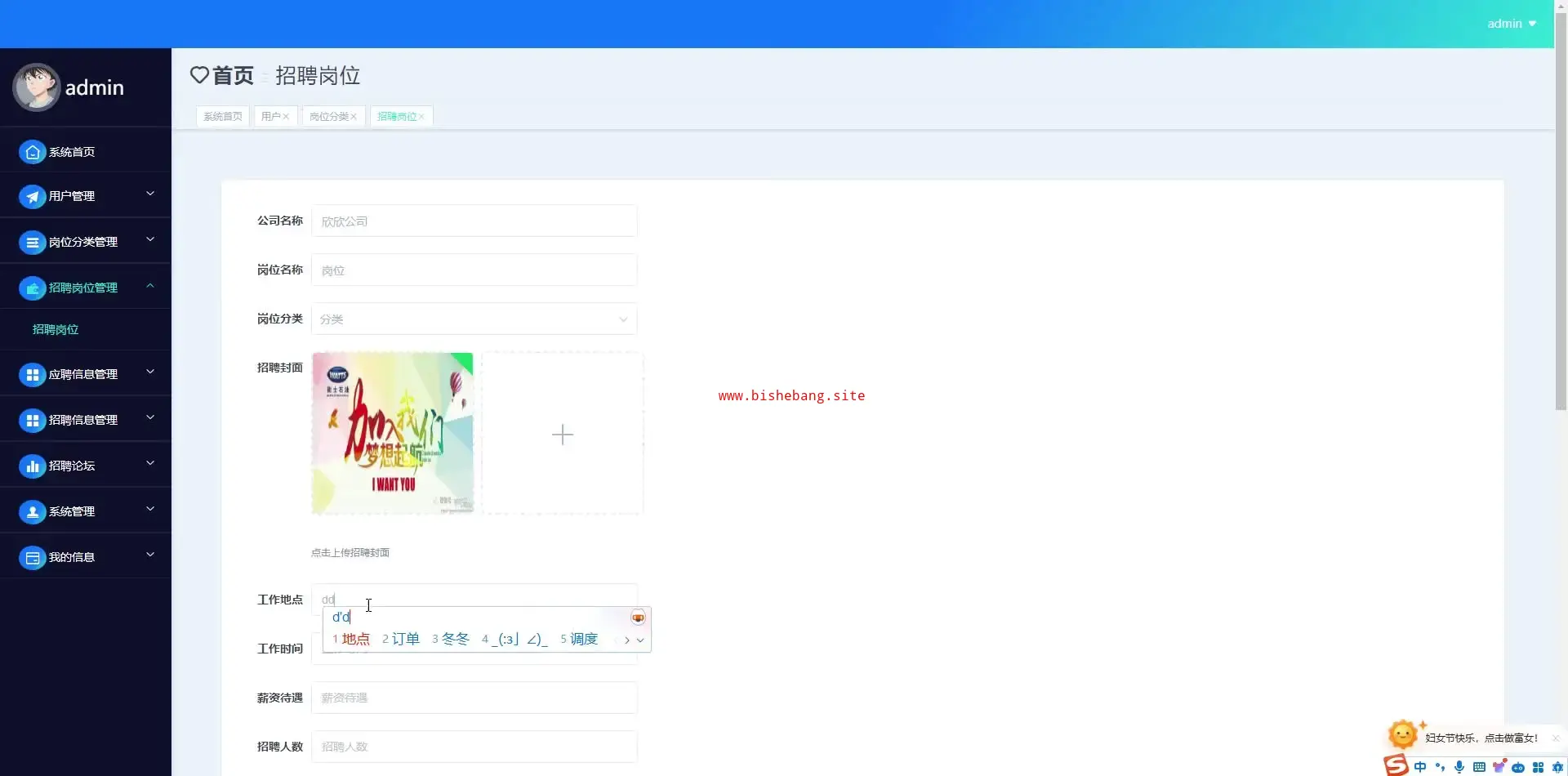Click the punctuation mode icon in IME bar
The width and height of the screenshot is (1568, 776).
1440,767
